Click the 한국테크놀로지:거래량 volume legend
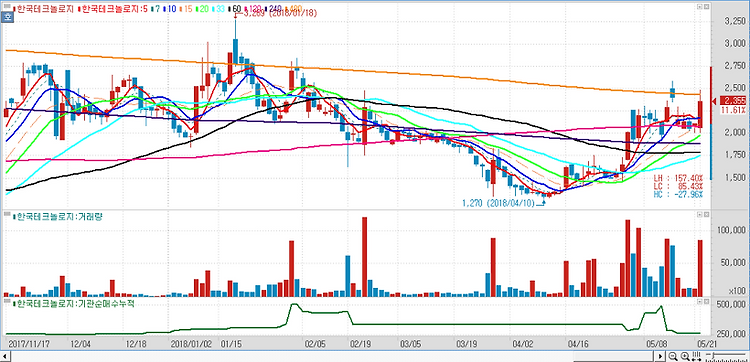Viewport: 750px width, 362px height. point(57,216)
